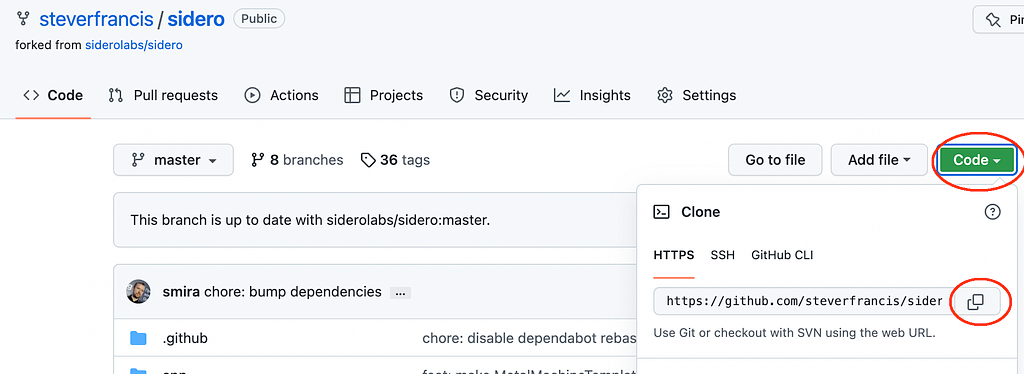Select the Code tab
Screen dimensions: 1024x374
pos(53,95)
